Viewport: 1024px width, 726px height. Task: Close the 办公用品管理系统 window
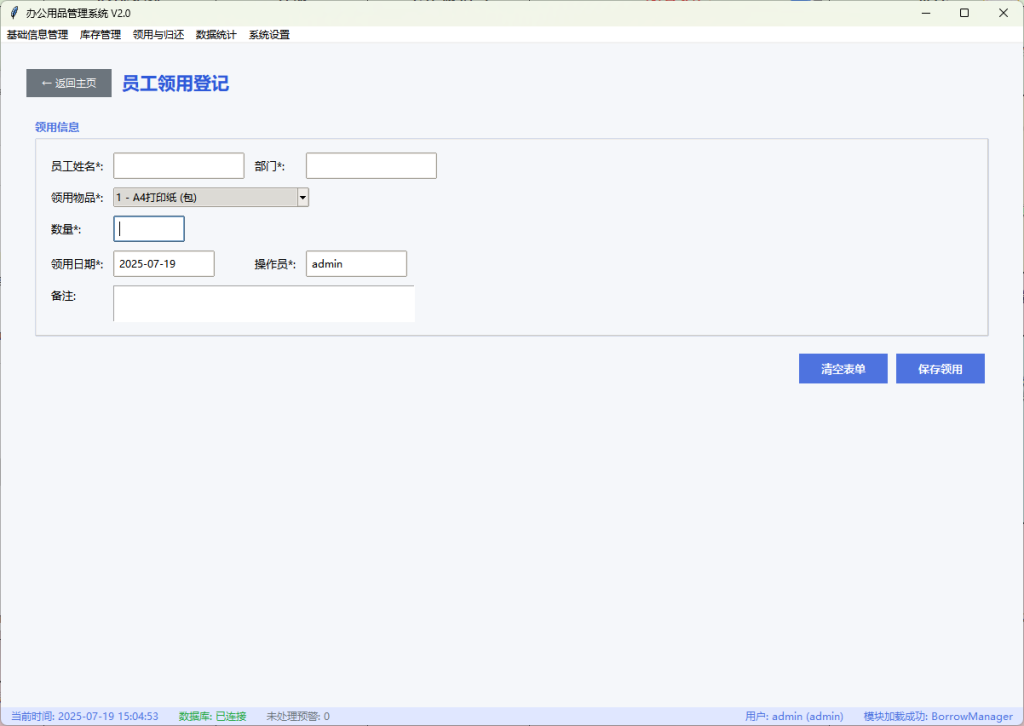(1002, 13)
